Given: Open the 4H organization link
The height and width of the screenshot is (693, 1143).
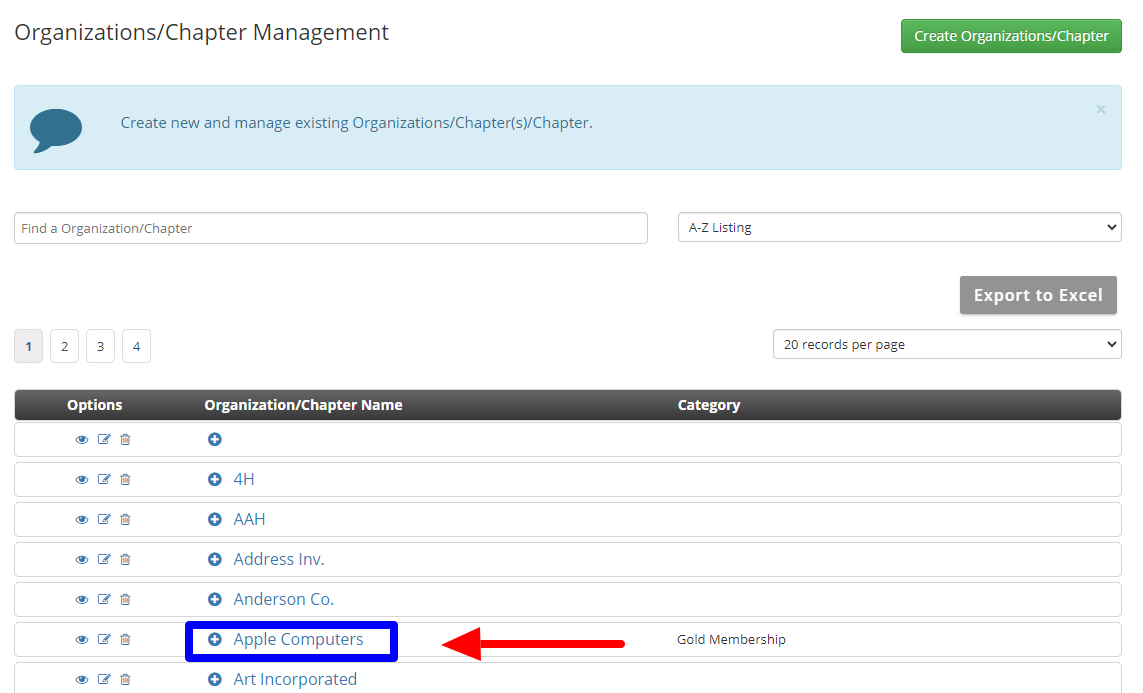Looking at the screenshot, I should coord(243,479).
